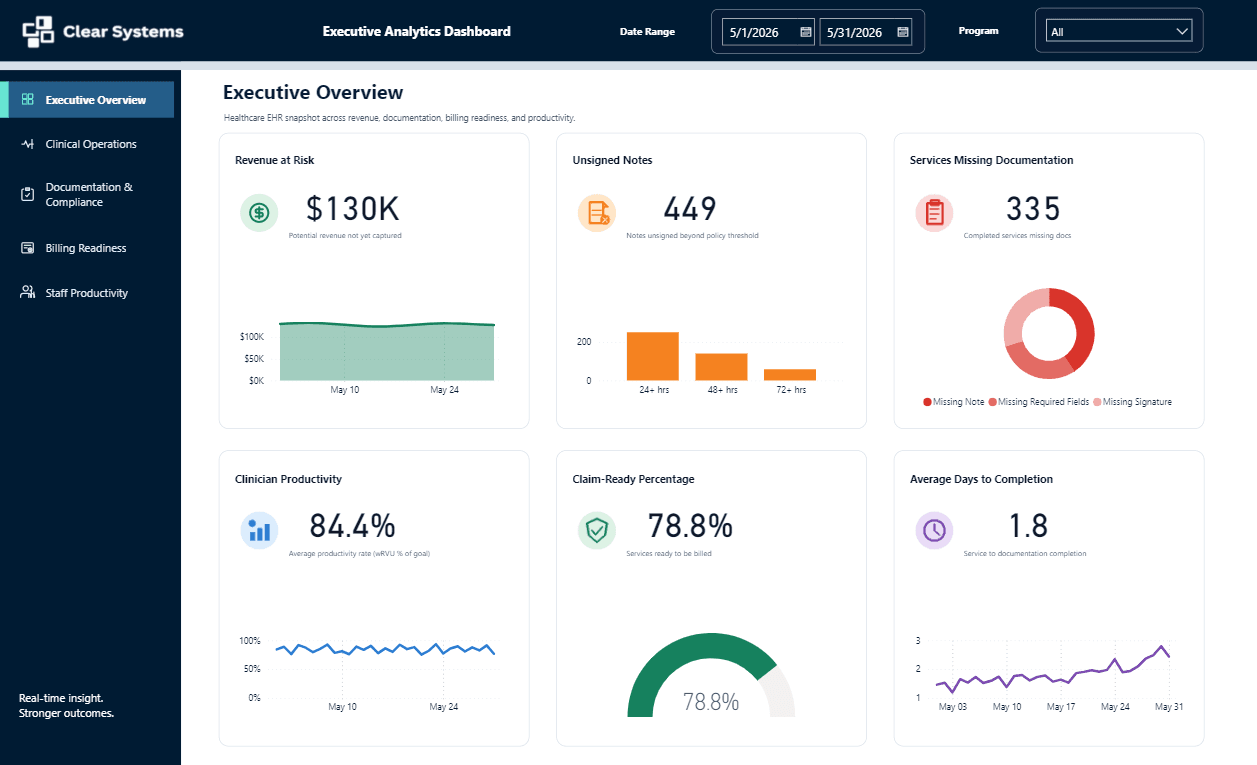Image resolution: width=1257 pixels, height=765 pixels.
Task: Click the Date Range label
Action: click(647, 32)
